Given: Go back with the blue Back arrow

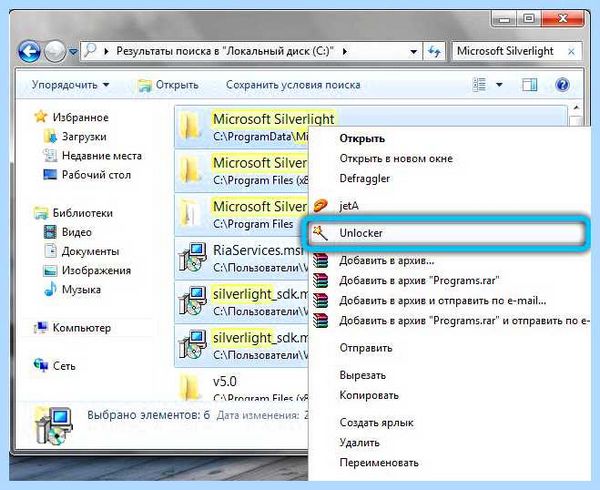Looking at the screenshot, I should (29, 51).
